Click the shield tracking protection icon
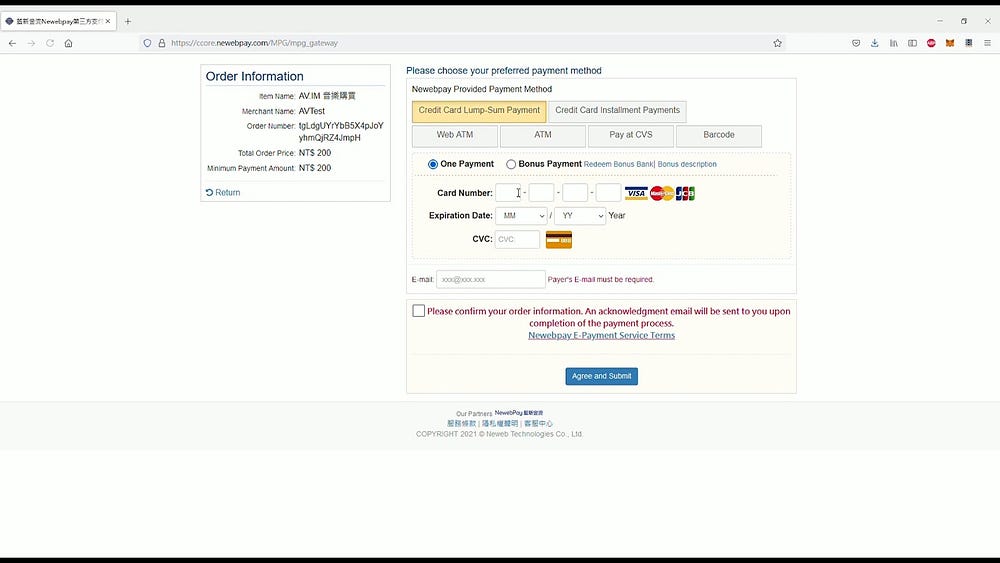1000x563 pixels. pyautogui.click(x=147, y=43)
